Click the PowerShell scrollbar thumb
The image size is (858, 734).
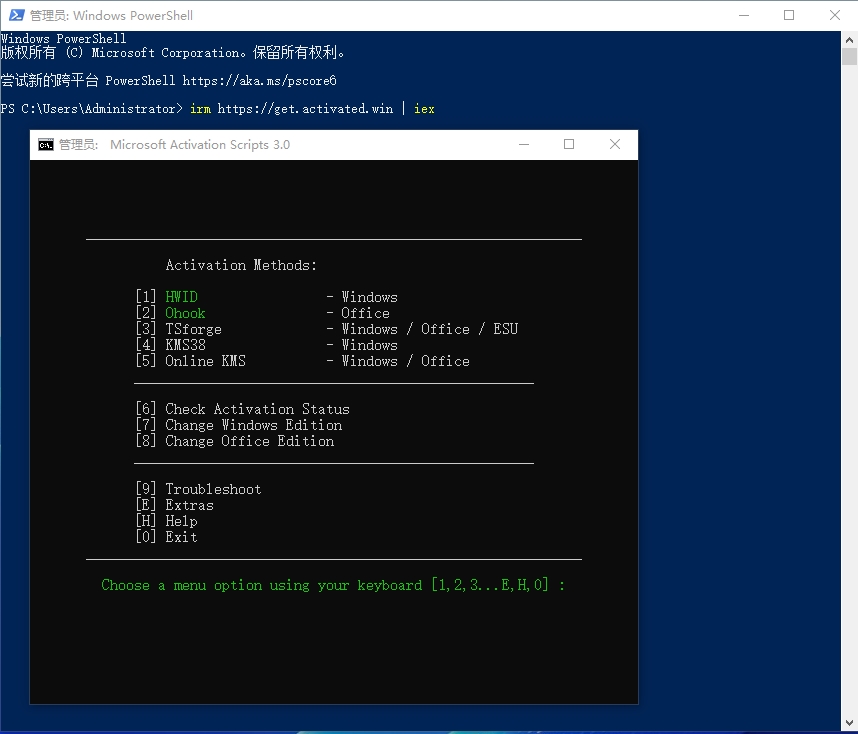click(x=849, y=57)
